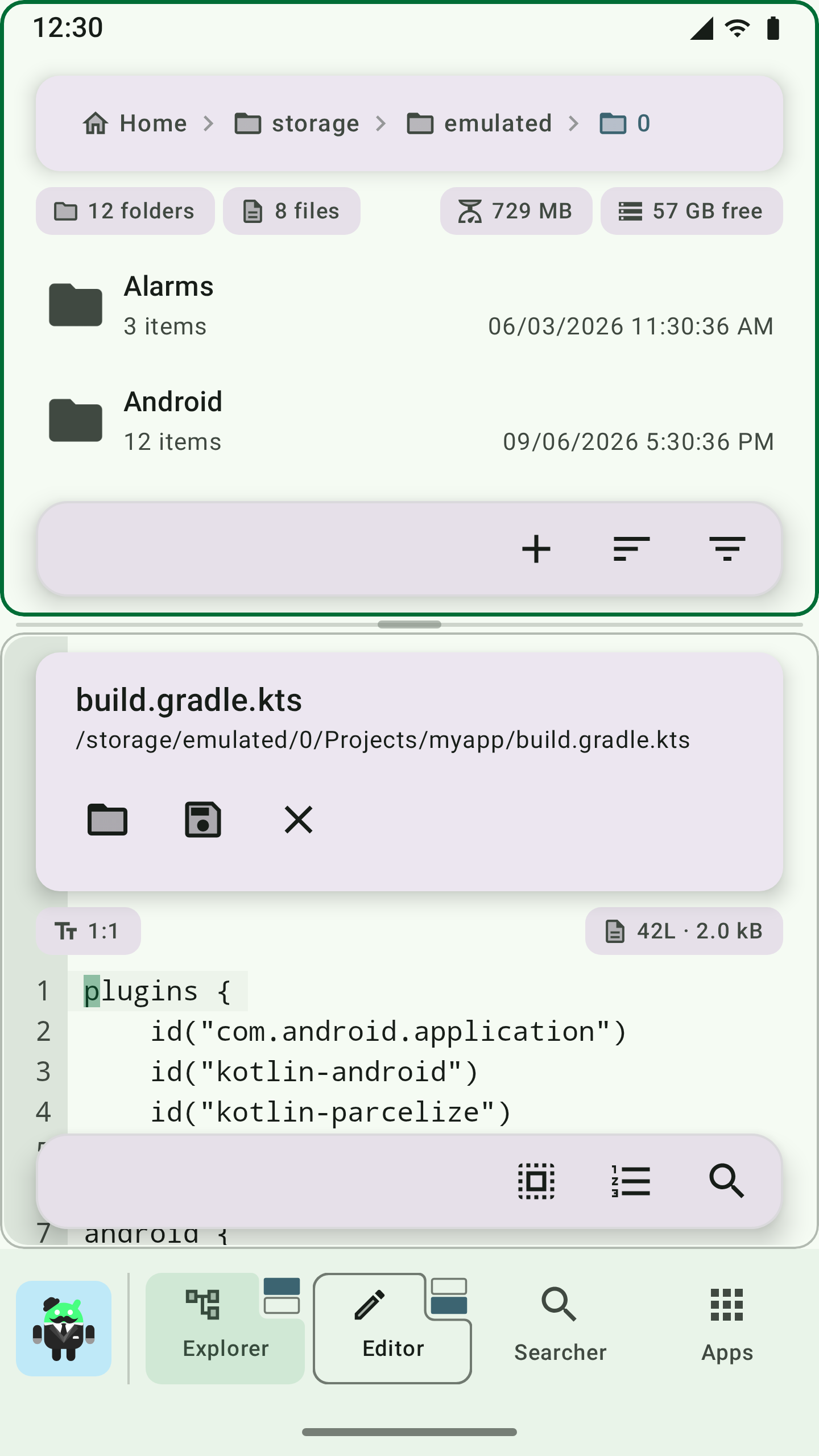Screen dimensions: 819x1456
Task: Click the Alarms date 06/03/2026 11:30:36 AM
Action: pyautogui.click(x=631, y=326)
